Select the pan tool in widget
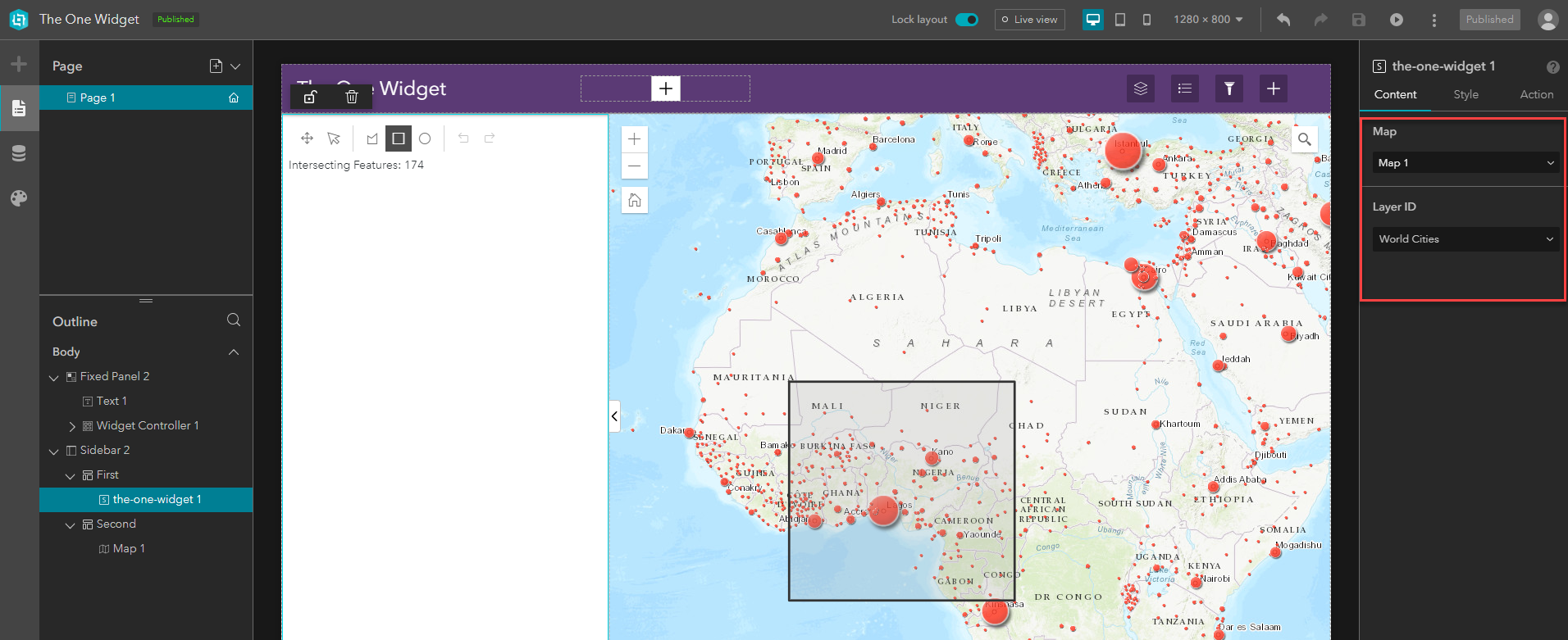Screen dimensions: 1568x640 pyautogui.click(x=308, y=138)
